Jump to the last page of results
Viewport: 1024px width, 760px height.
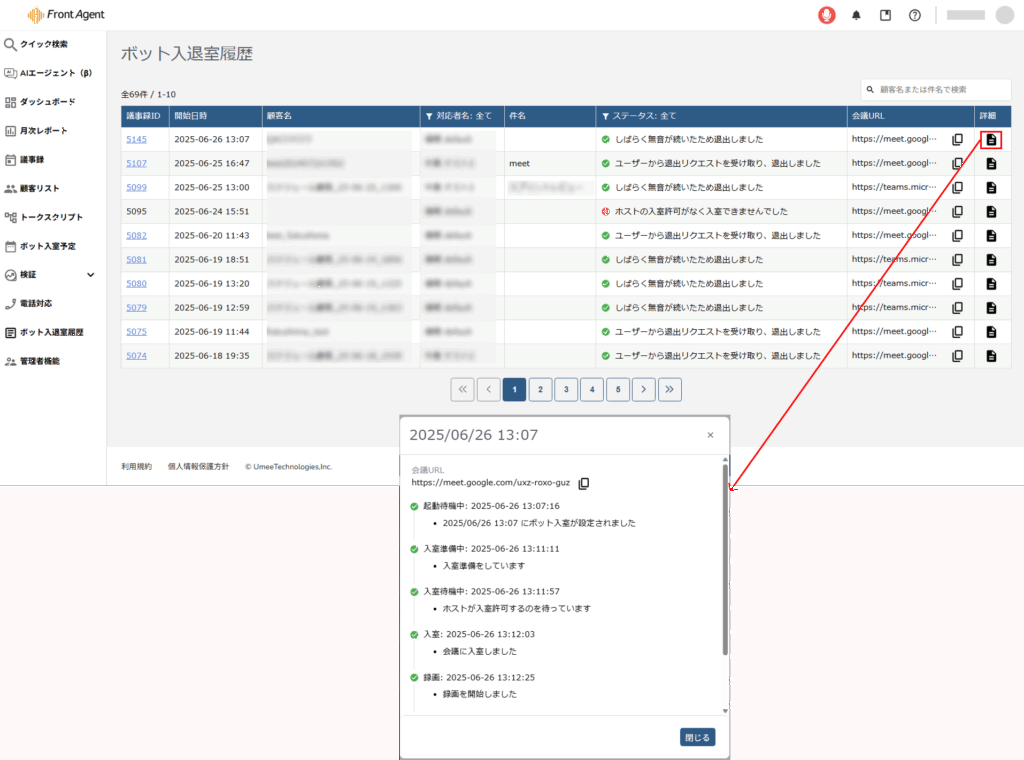click(x=670, y=389)
